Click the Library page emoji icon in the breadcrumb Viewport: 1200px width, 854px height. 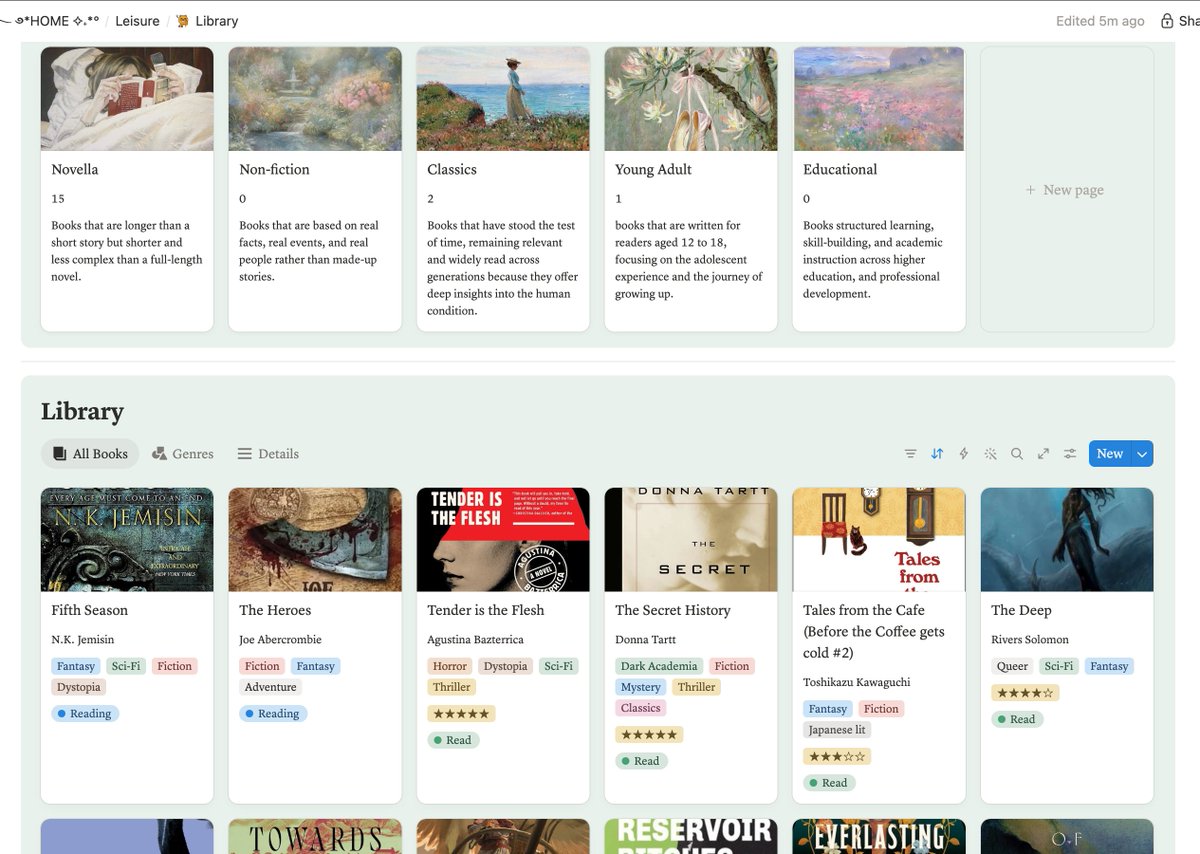(x=182, y=21)
